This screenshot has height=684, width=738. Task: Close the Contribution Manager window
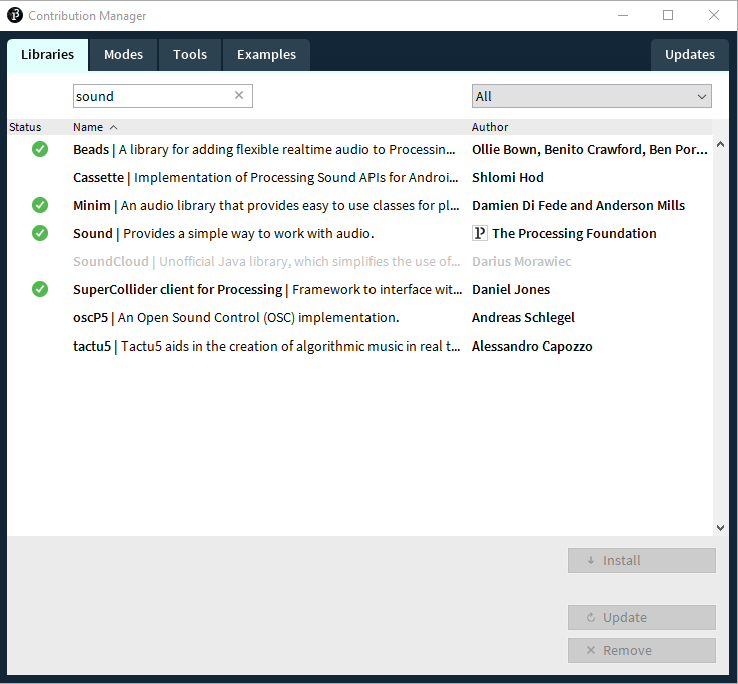point(714,15)
